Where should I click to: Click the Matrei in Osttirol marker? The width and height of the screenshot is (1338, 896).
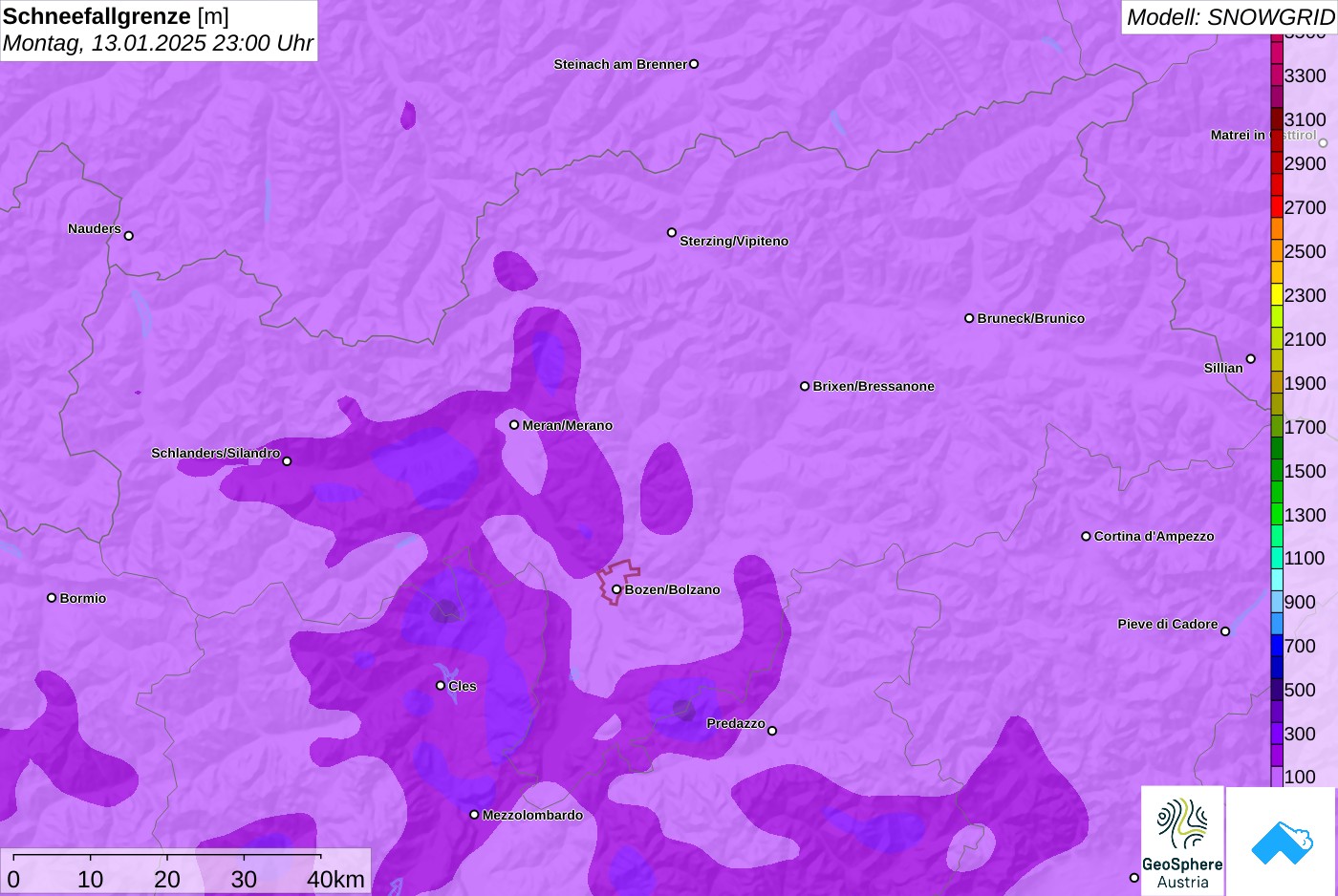click(x=1323, y=143)
